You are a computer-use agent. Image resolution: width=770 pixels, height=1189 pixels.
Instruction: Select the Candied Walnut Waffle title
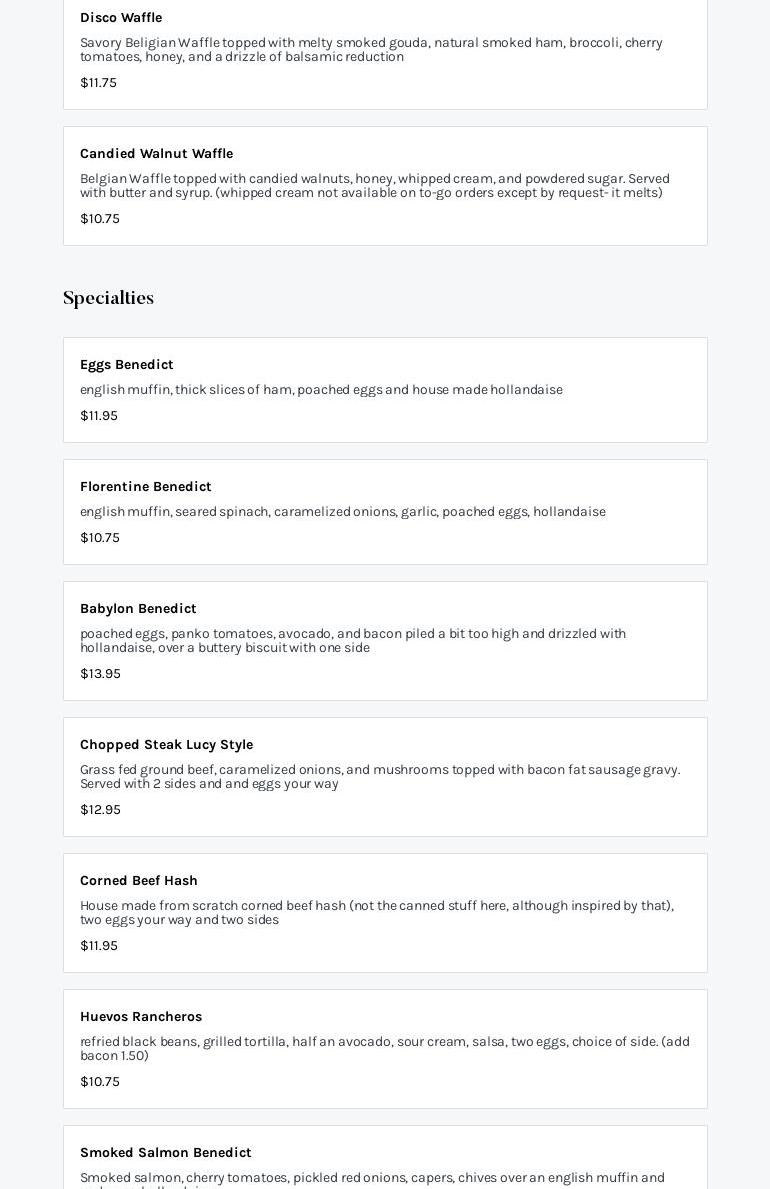156,154
